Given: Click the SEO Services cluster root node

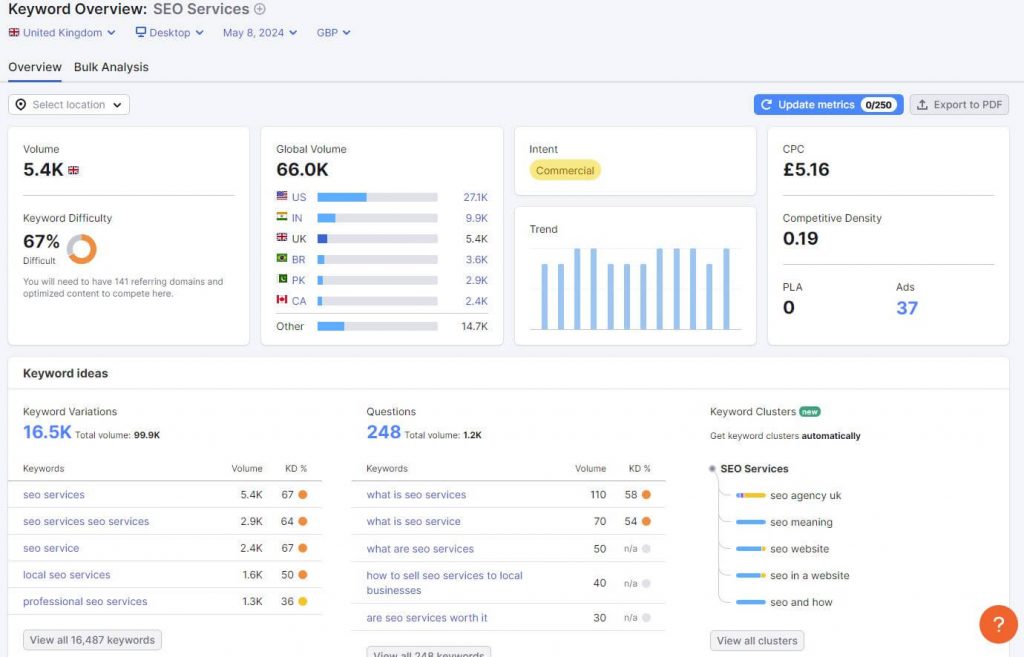Looking at the screenshot, I should coord(753,468).
